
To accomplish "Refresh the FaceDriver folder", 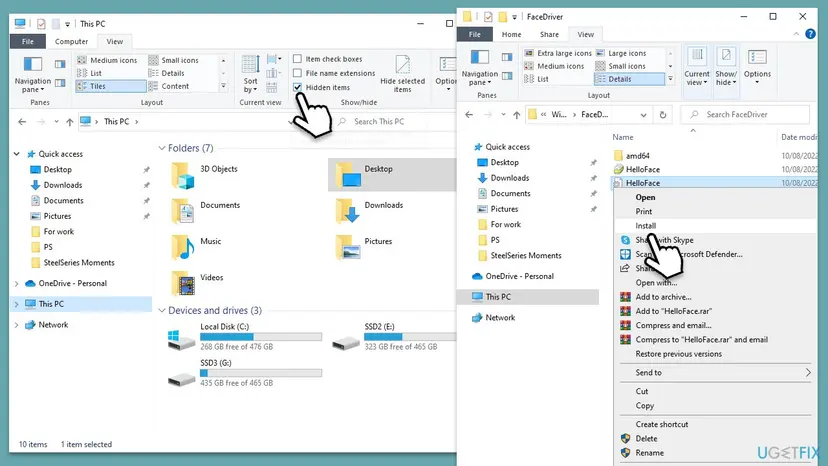I will point(663,115).
